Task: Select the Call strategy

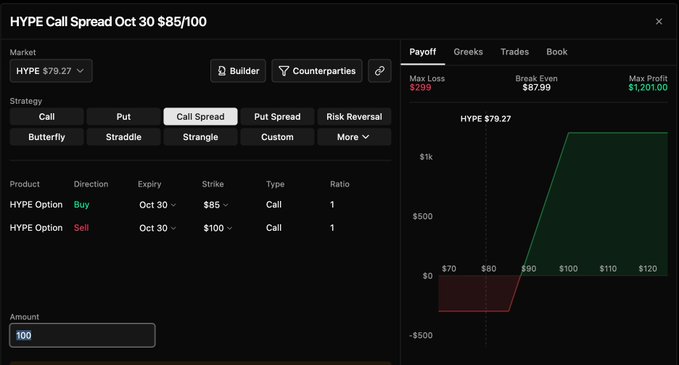Action: pyautogui.click(x=47, y=116)
